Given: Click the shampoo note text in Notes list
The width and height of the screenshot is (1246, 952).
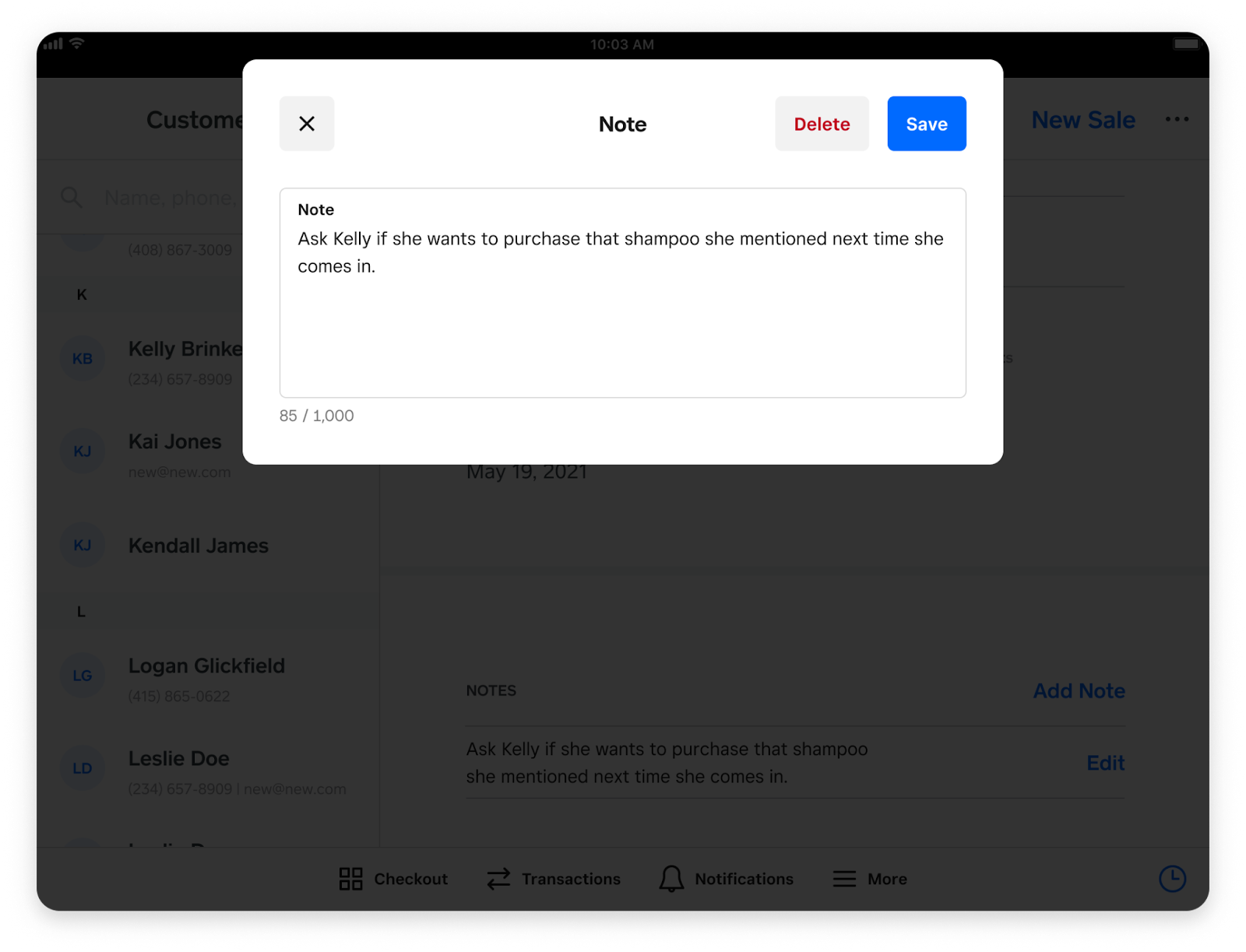Looking at the screenshot, I should 667,763.
